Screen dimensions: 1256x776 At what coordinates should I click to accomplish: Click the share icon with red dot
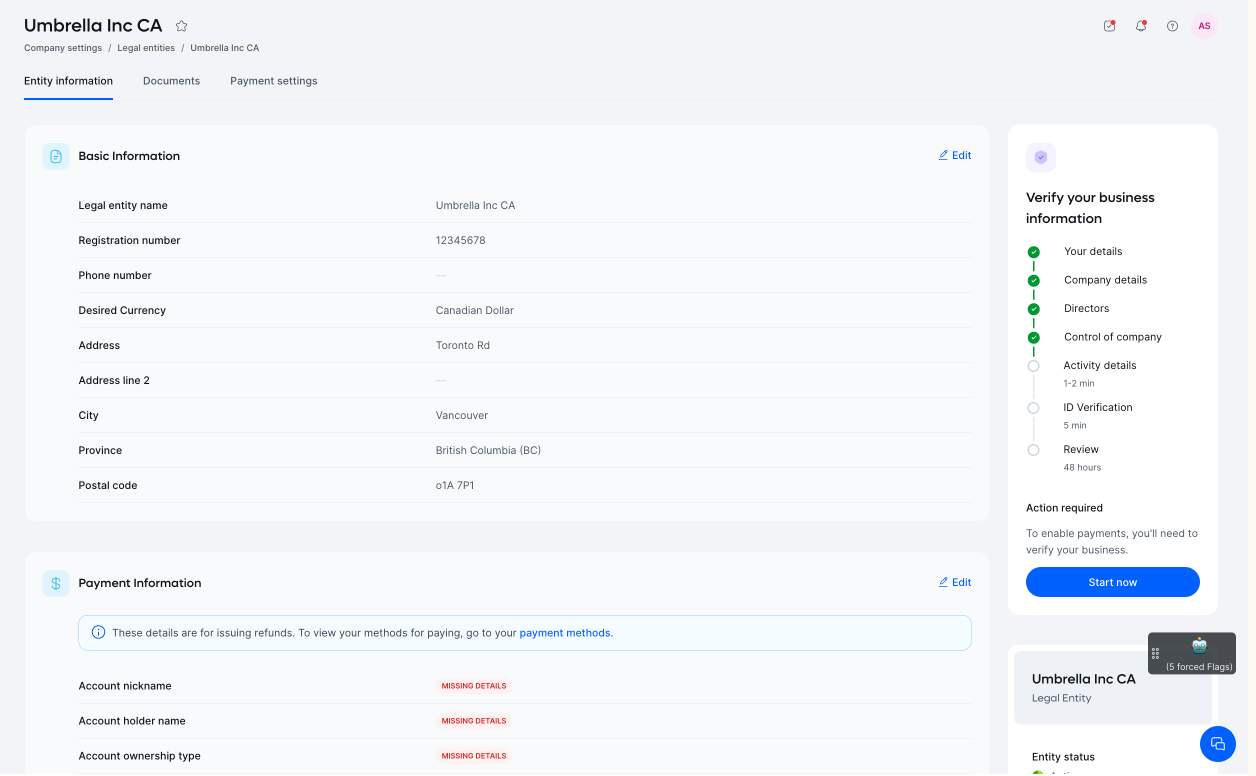pyautogui.click(x=1109, y=26)
